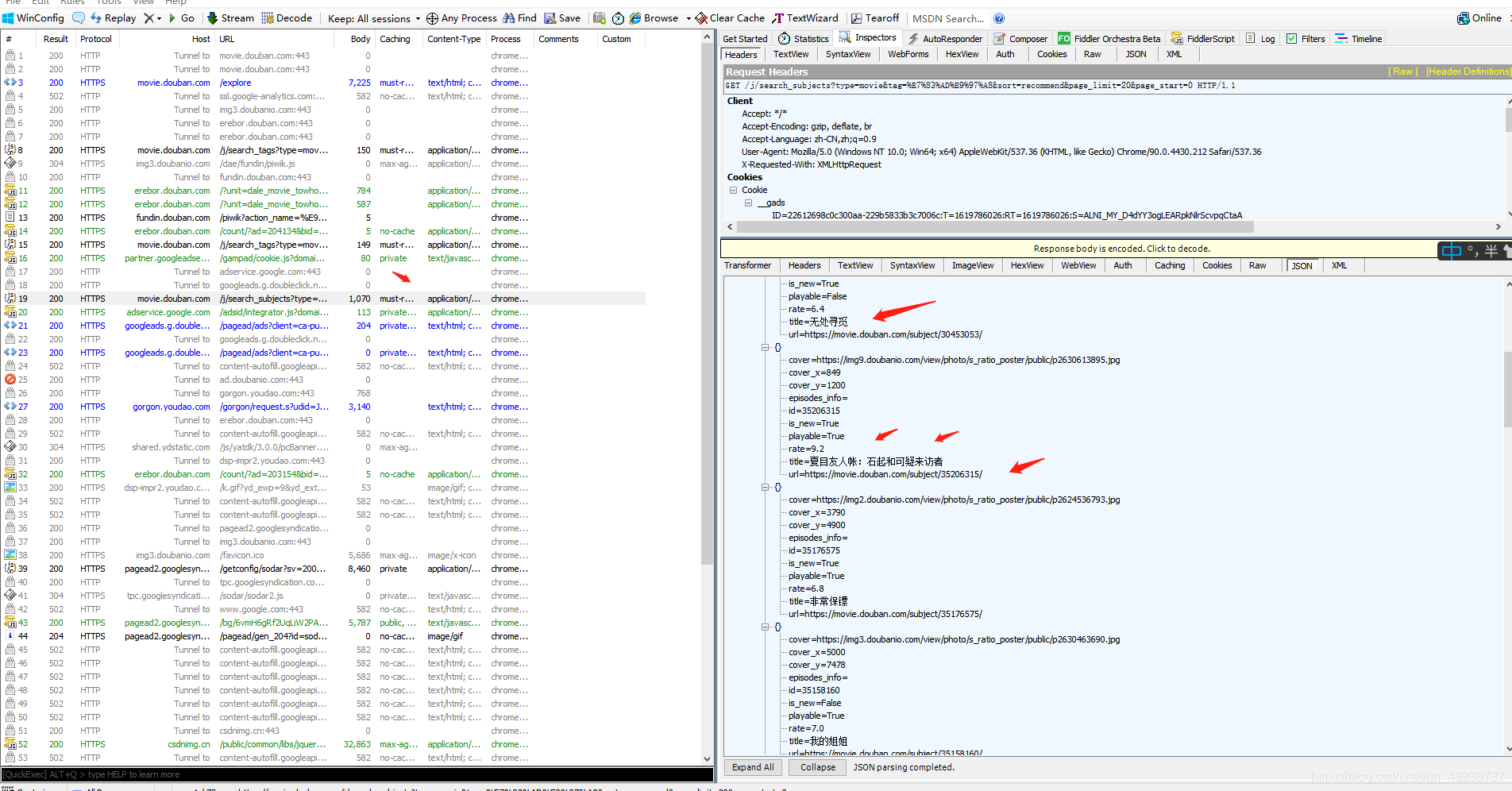Switch to the AutoResponder tab
Viewport: 1512px width, 791px height.
pos(945,39)
